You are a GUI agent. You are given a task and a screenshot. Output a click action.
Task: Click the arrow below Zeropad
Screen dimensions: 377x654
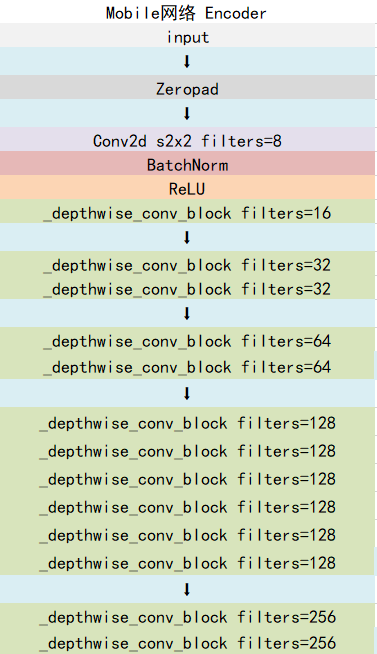pyautogui.click(x=187, y=113)
